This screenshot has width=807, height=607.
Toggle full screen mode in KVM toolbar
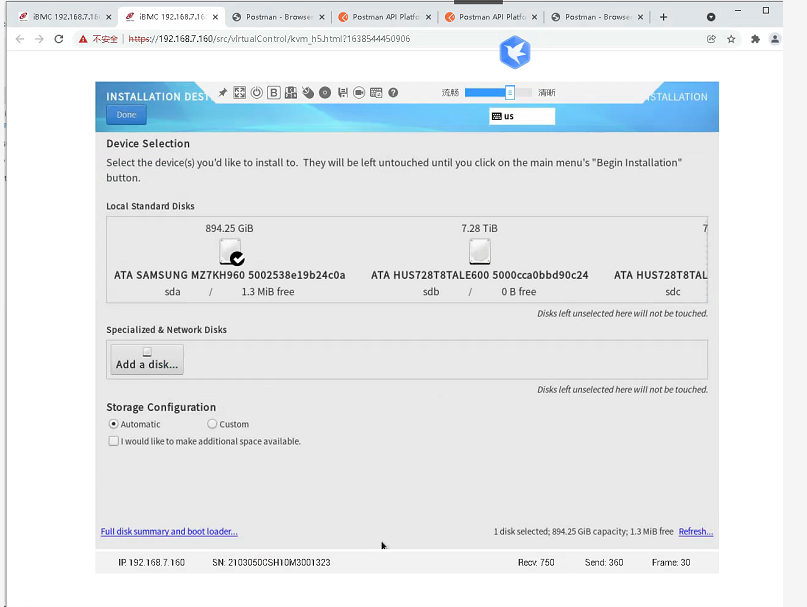(240, 93)
